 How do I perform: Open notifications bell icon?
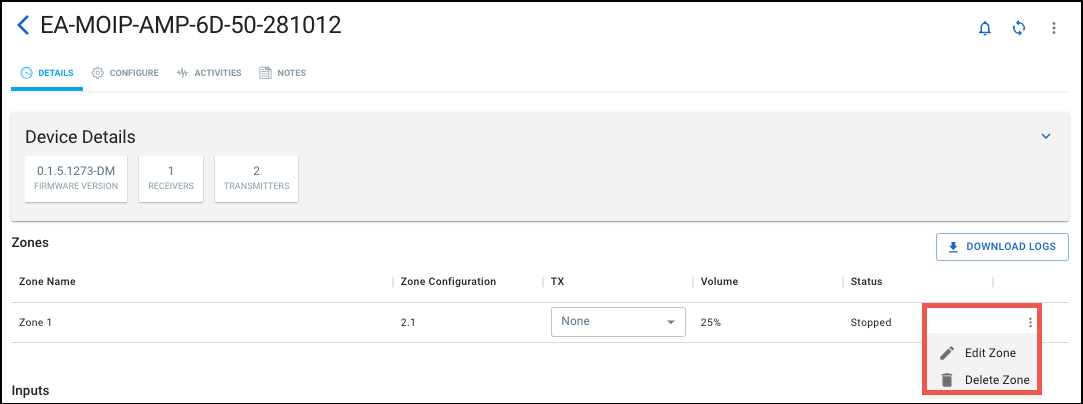pyautogui.click(x=984, y=28)
